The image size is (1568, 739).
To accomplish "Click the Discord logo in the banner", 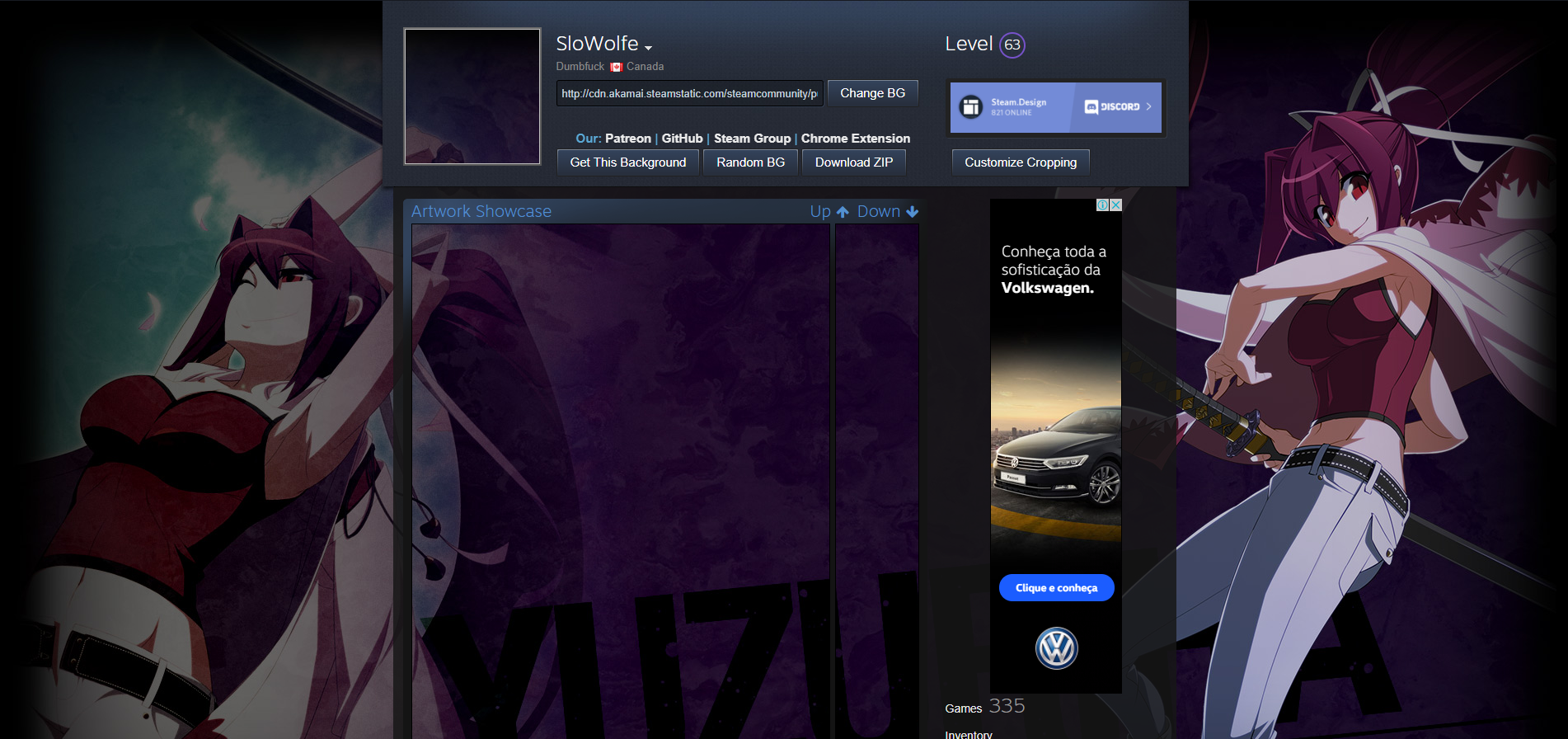I will coord(1112,106).
